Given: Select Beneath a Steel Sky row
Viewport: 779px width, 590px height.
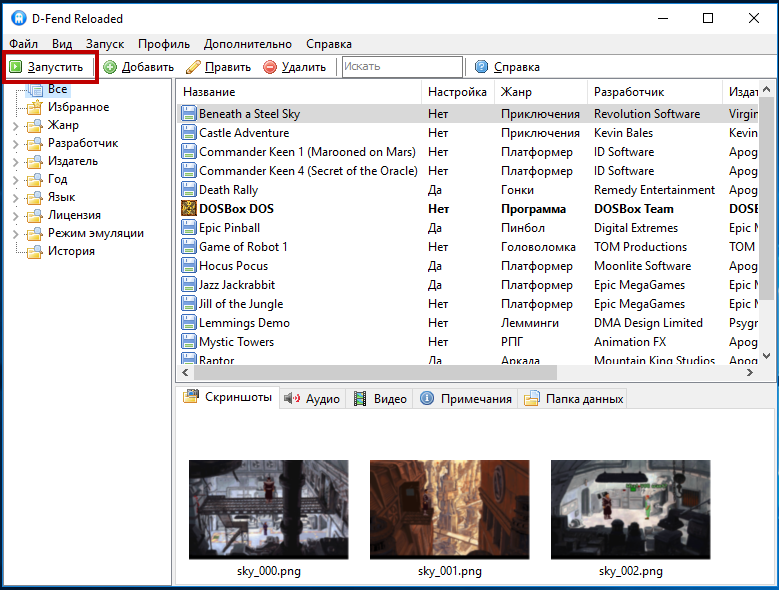Looking at the screenshot, I should click(x=468, y=114).
